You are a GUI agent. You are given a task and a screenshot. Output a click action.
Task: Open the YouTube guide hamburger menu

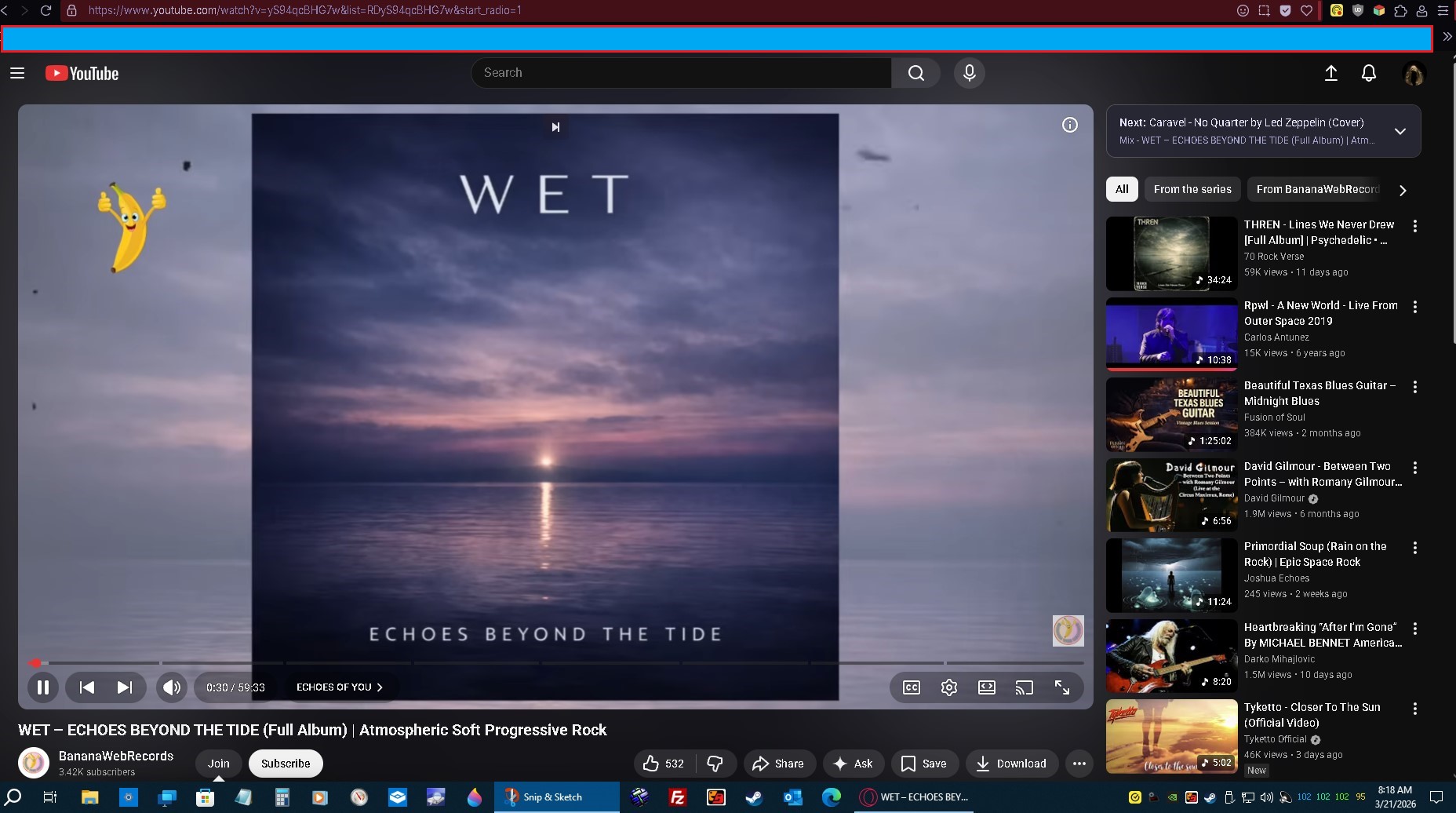coord(17,73)
